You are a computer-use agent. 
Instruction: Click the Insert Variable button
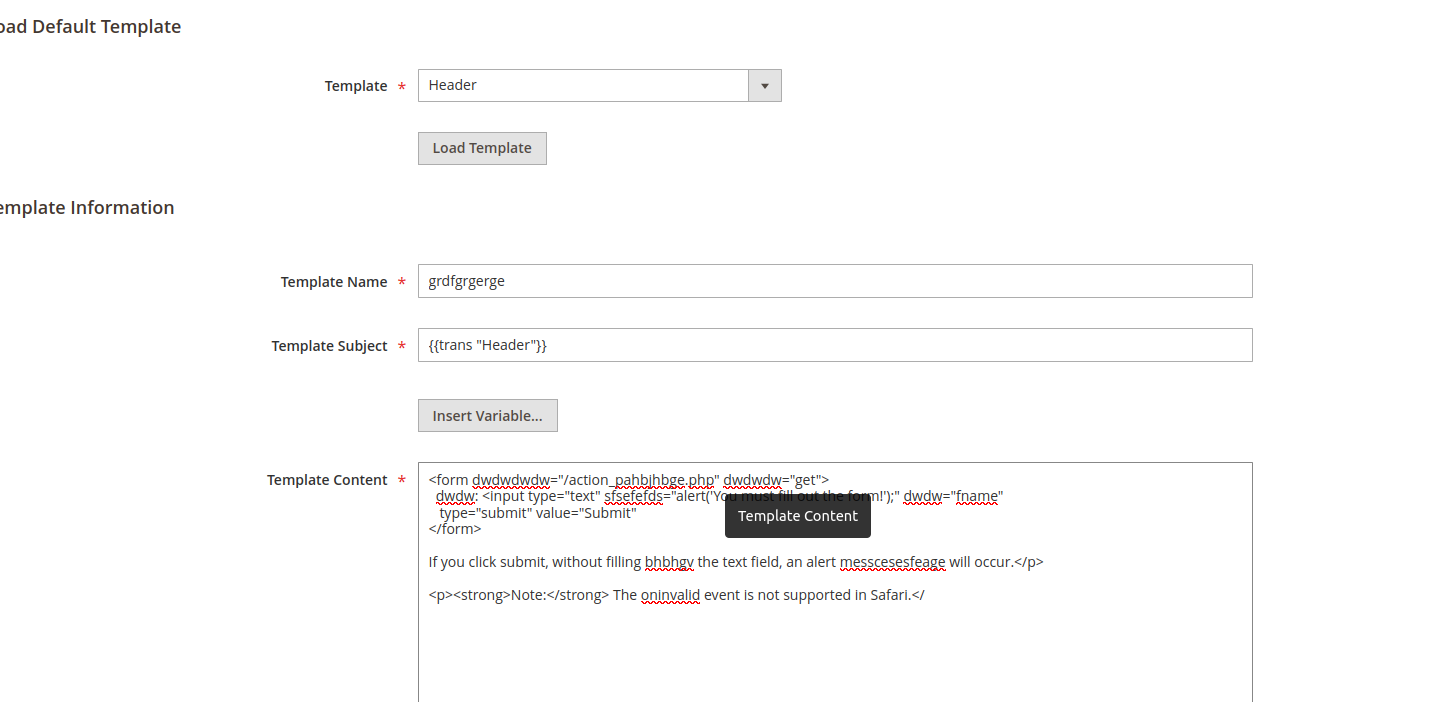[x=487, y=415]
